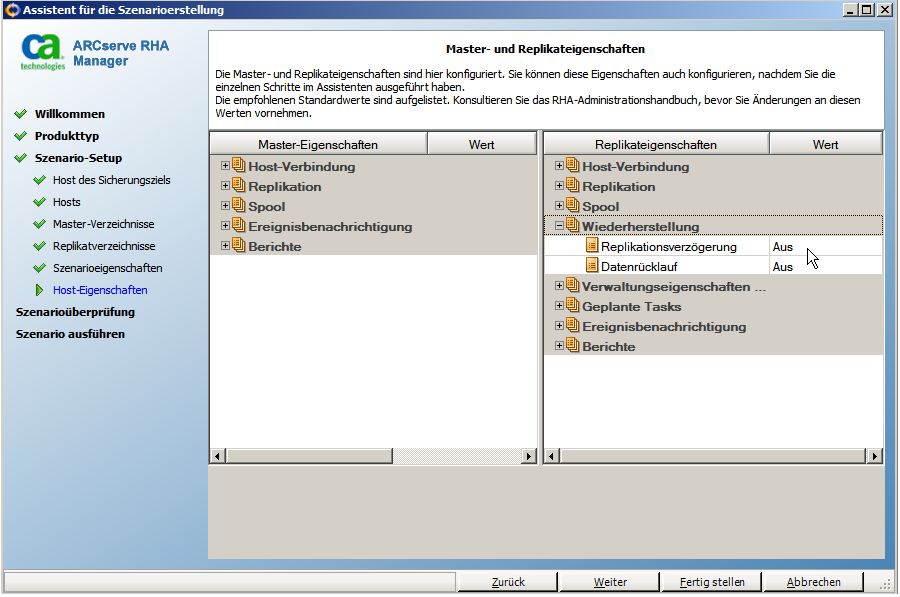Click Berichte folder icon in Master properties
Viewport: 900px width, 597px height.
tap(239, 246)
